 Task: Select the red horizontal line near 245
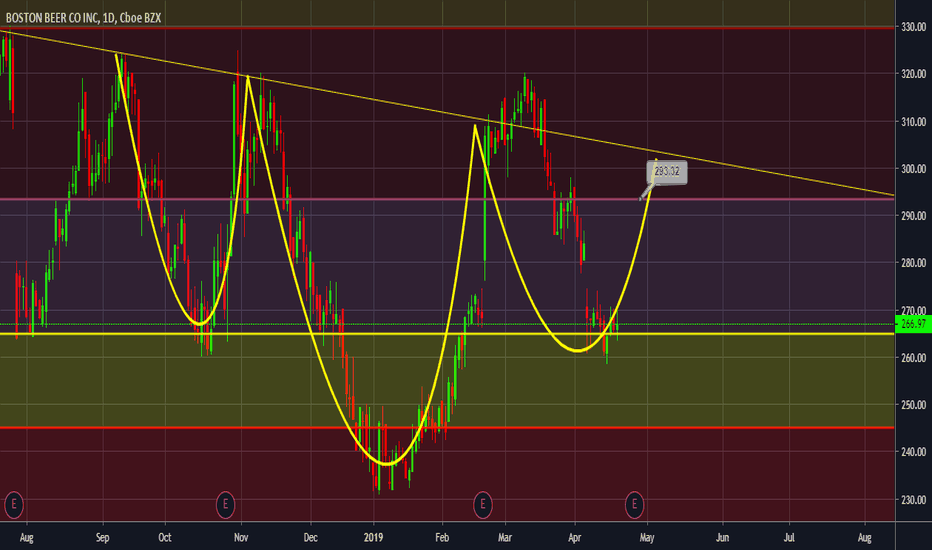pyautogui.click(x=447, y=428)
